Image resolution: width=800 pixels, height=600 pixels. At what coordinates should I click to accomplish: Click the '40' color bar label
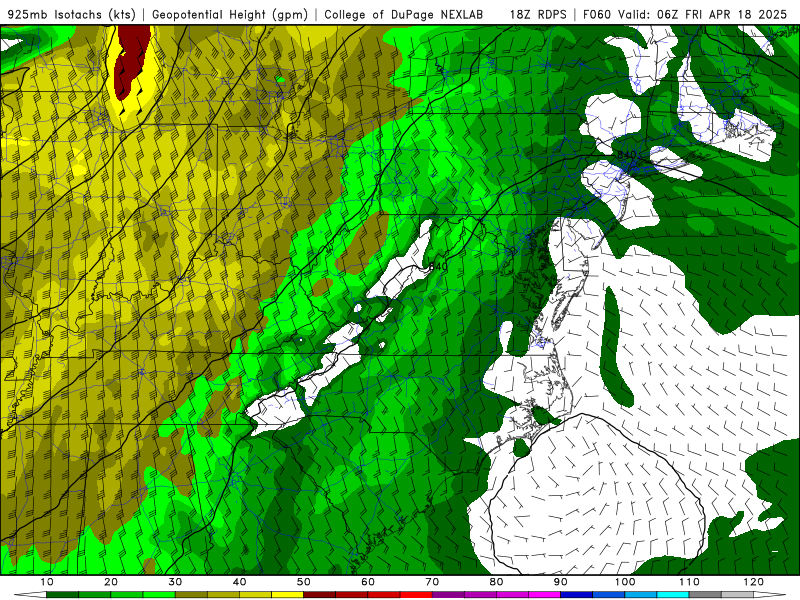[x=239, y=582]
